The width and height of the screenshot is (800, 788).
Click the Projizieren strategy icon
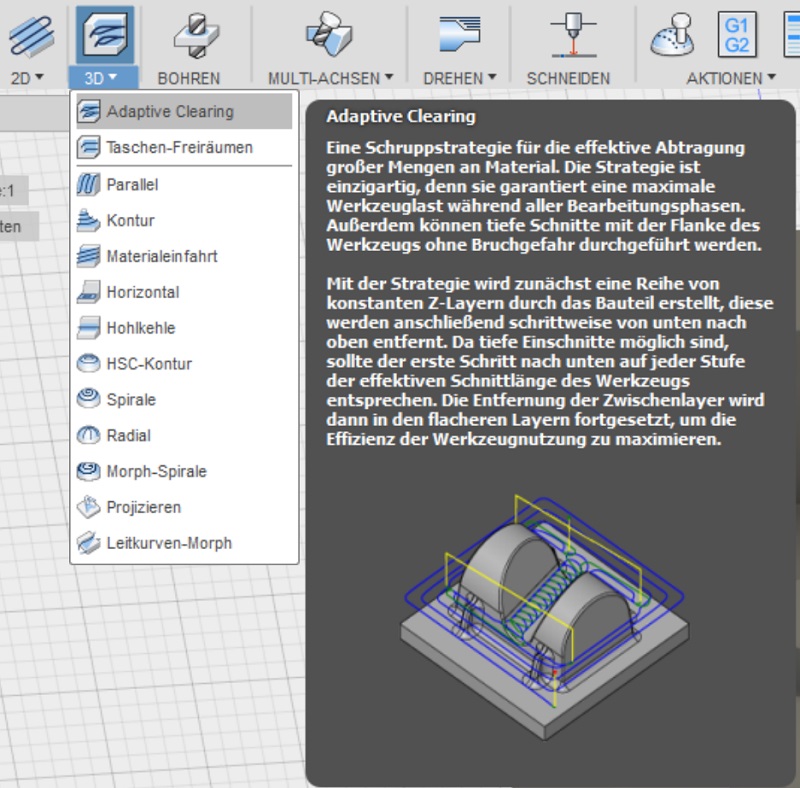click(x=88, y=507)
